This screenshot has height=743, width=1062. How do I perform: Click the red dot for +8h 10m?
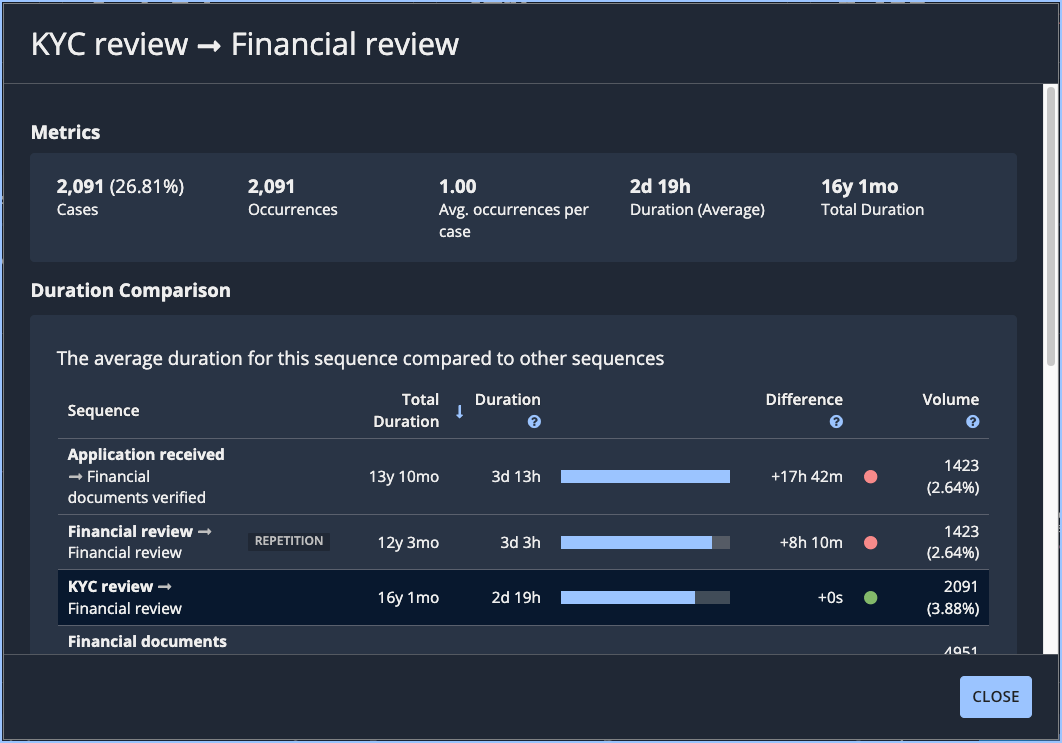[871, 543]
